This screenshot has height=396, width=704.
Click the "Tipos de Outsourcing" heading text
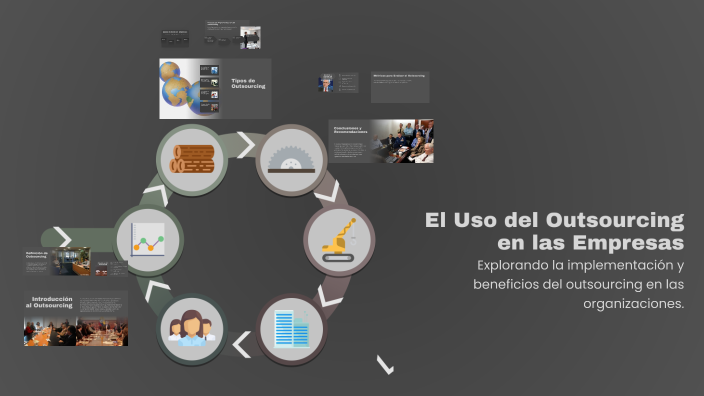(x=248, y=84)
